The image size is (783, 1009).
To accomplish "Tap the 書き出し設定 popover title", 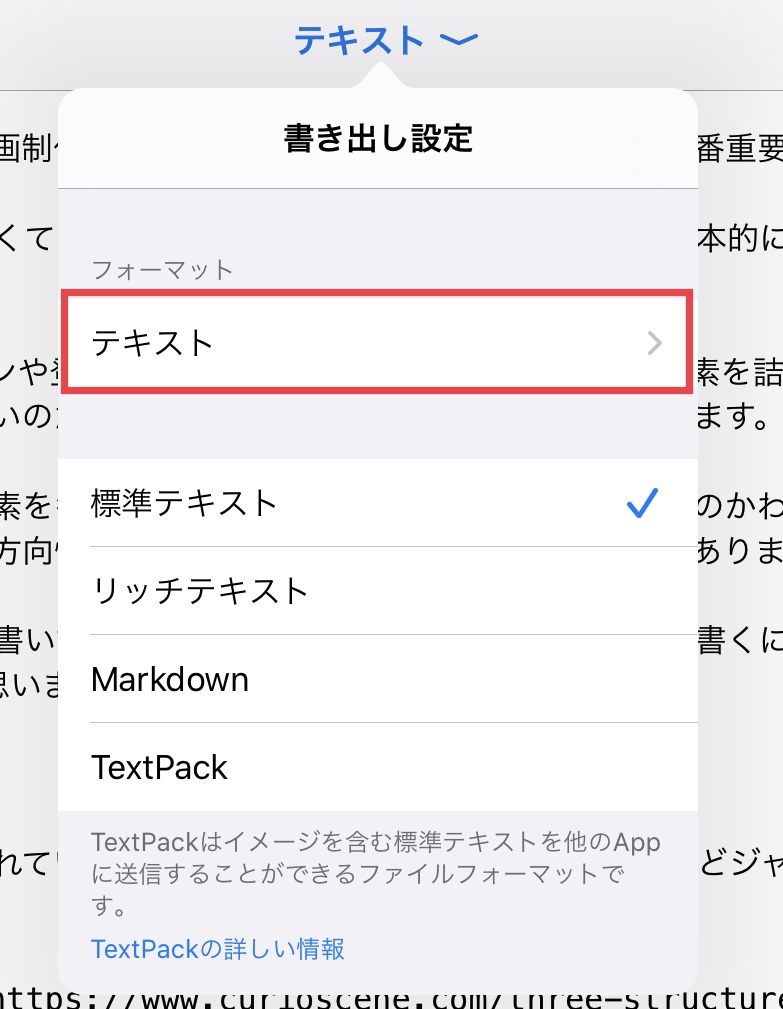I will tap(377, 138).
